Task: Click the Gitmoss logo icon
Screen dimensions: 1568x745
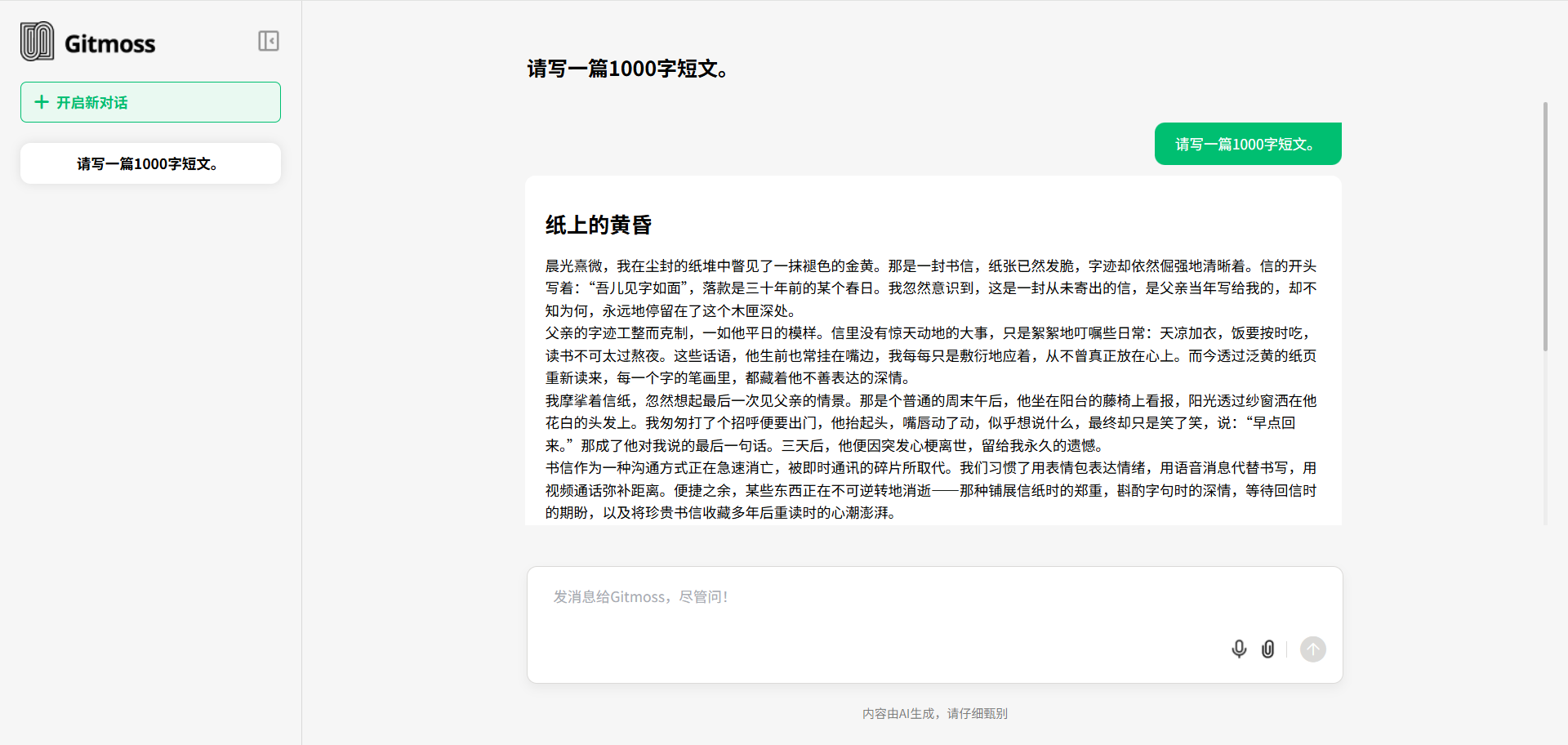Action: tap(38, 42)
